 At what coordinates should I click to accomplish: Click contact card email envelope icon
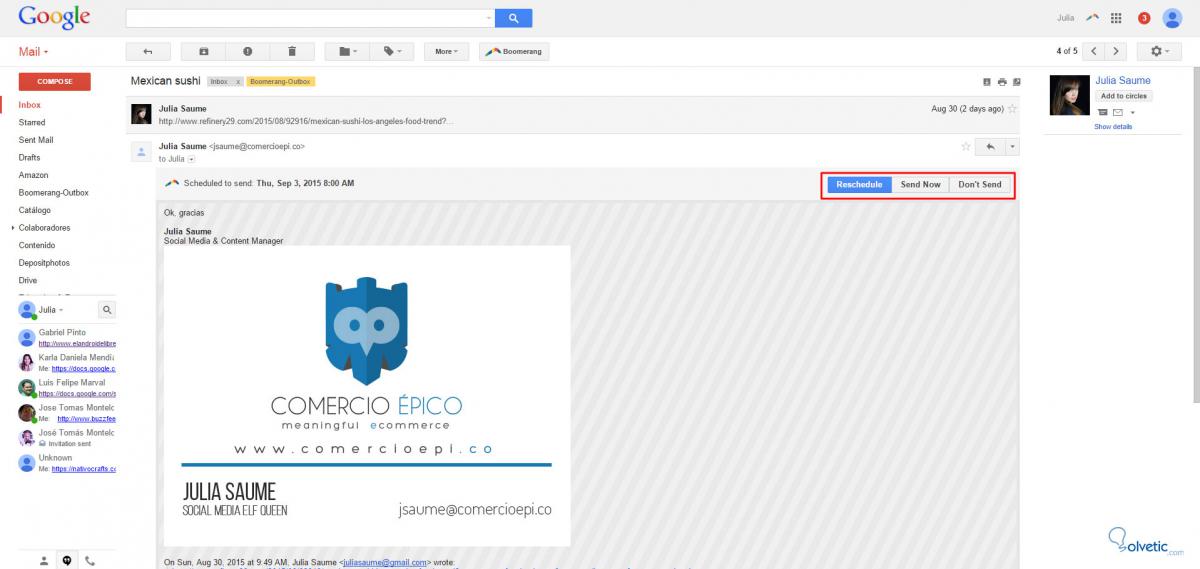(x=1118, y=112)
